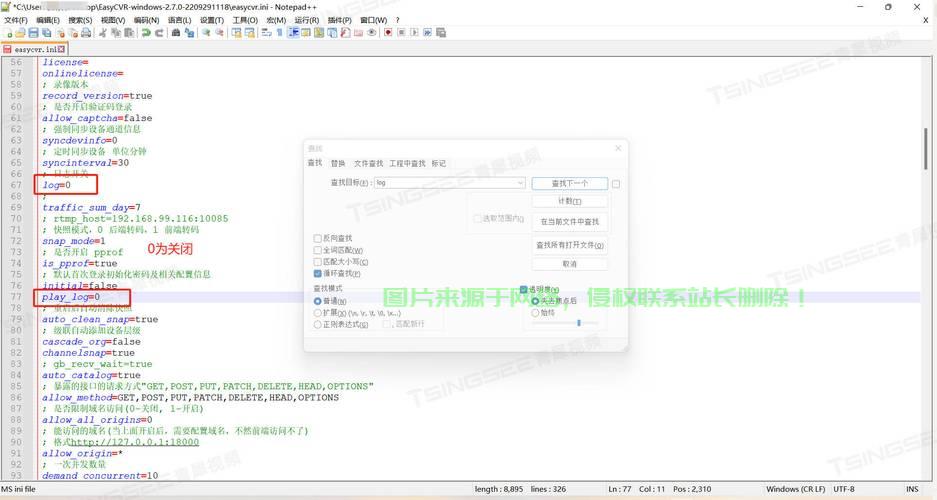Click the Copy toolbar icon
This screenshot has height=500, width=937.
tap(116, 33)
